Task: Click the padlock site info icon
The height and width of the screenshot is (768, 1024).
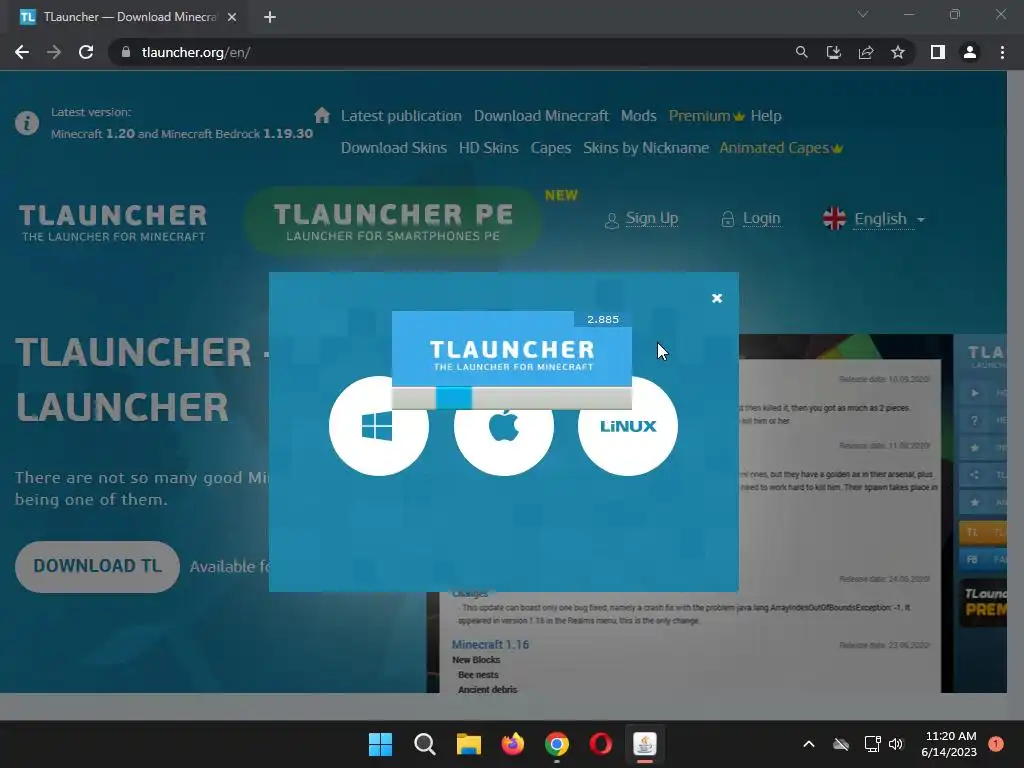Action: tap(126, 52)
